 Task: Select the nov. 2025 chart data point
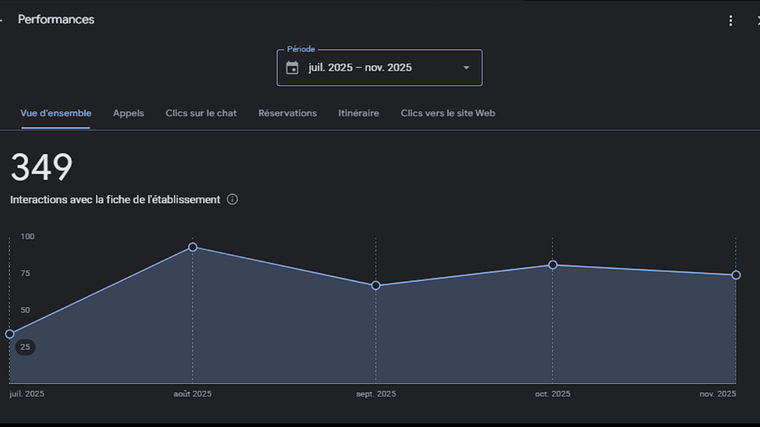point(736,275)
